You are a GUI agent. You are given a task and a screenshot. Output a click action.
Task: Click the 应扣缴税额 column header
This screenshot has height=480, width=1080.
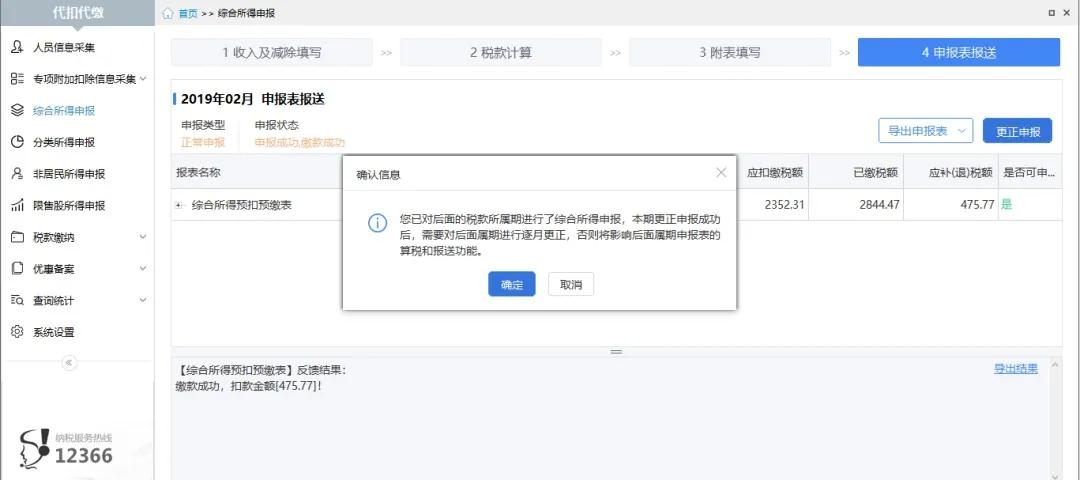[x=775, y=172]
